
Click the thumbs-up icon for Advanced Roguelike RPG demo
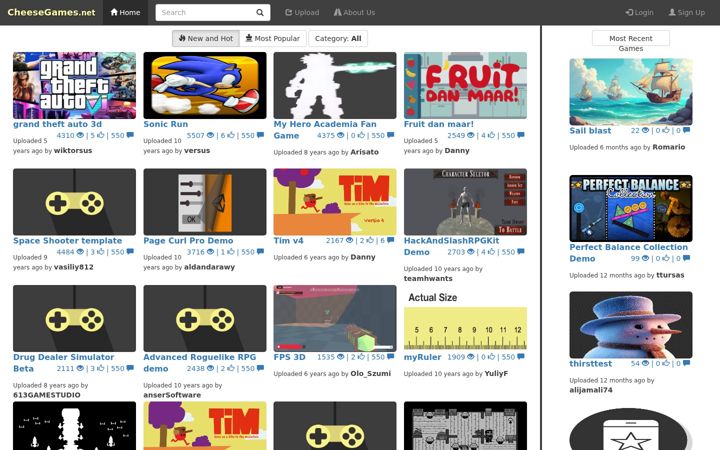pyautogui.click(x=231, y=368)
